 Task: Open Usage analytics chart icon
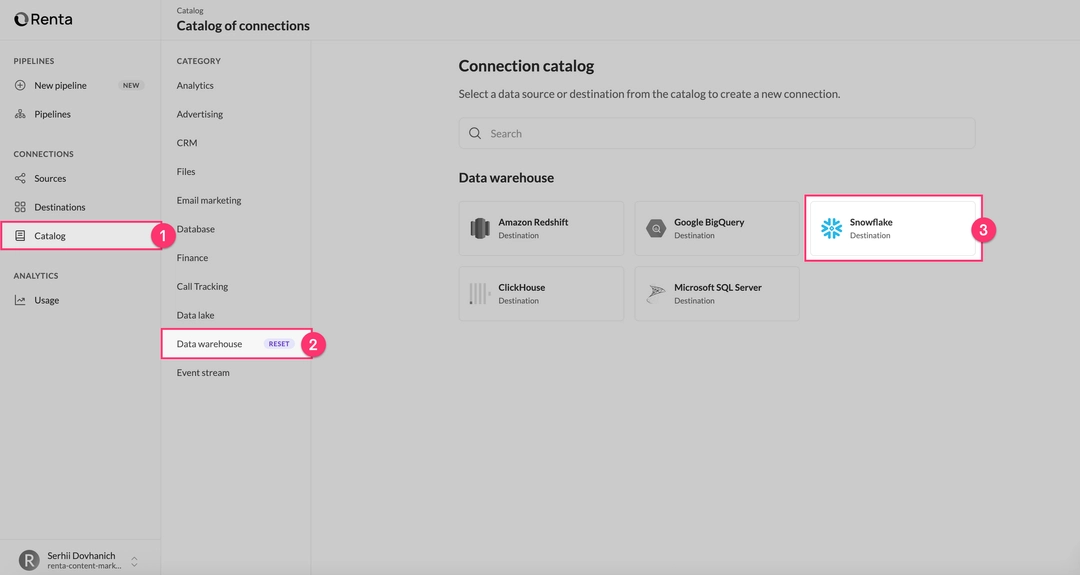tap(20, 300)
